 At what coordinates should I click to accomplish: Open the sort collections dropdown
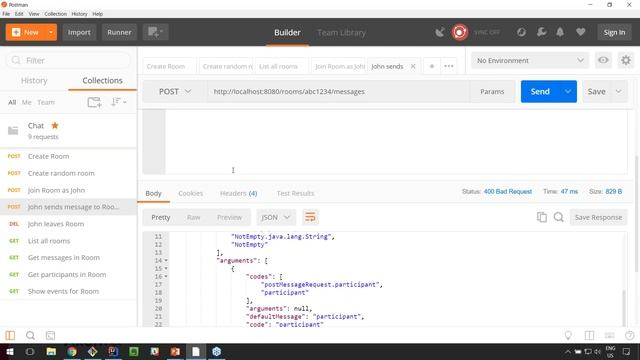pyautogui.click(x=118, y=102)
